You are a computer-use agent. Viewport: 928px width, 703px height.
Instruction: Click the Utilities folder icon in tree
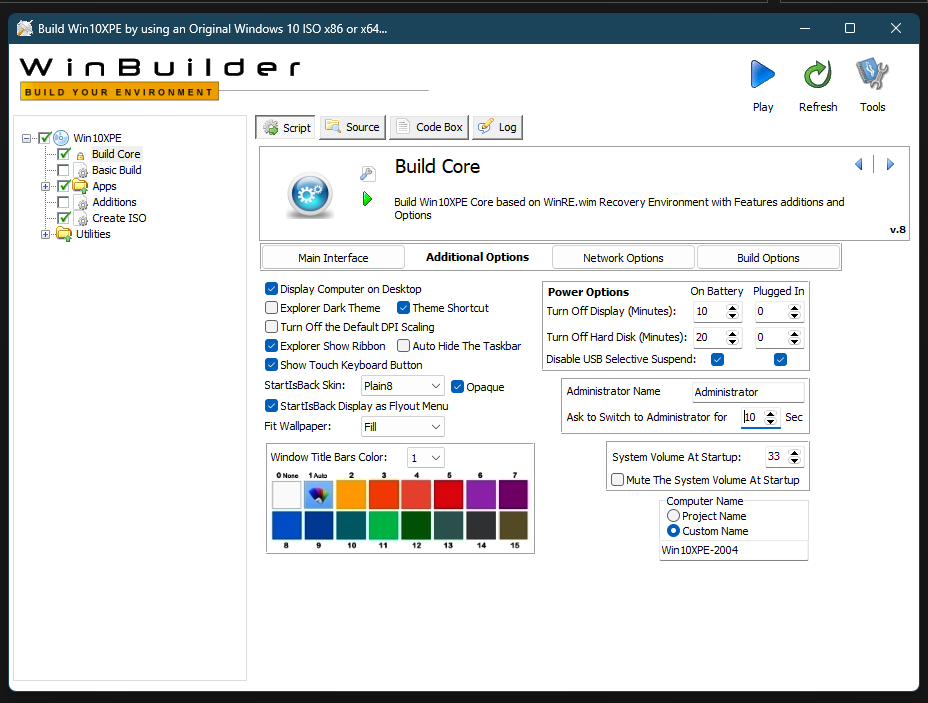[x=64, y=234]
